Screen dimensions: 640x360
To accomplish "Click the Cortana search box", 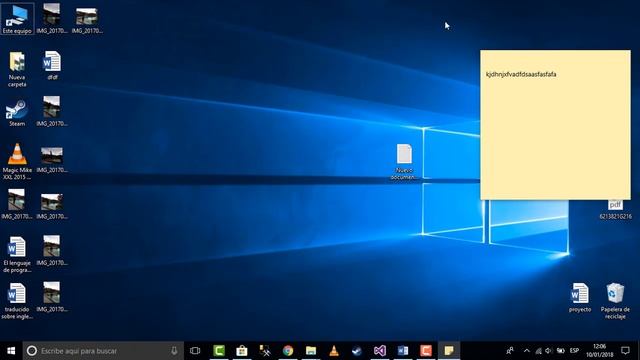I will [103, 351].
